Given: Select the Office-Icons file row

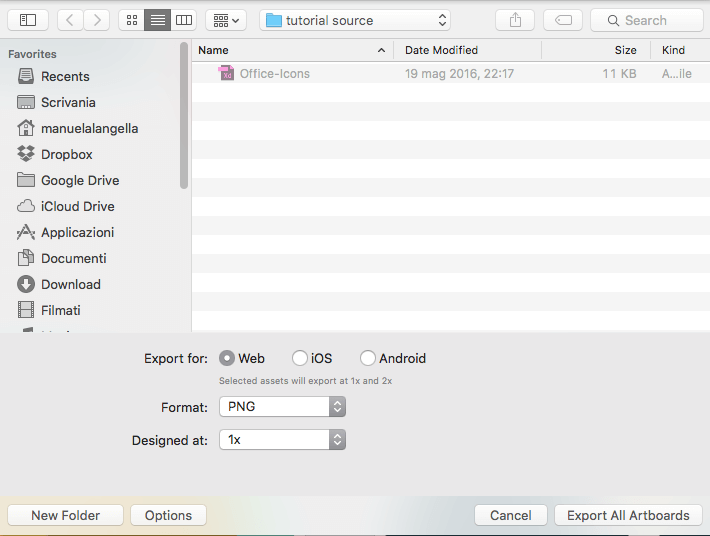Looking at the screenshot, I should tap(451, 73).
